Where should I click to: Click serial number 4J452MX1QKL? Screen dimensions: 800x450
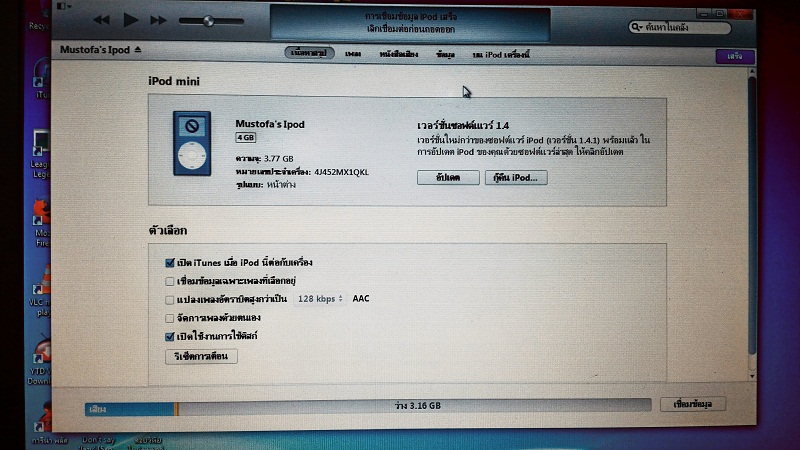(x=341, y=172)
